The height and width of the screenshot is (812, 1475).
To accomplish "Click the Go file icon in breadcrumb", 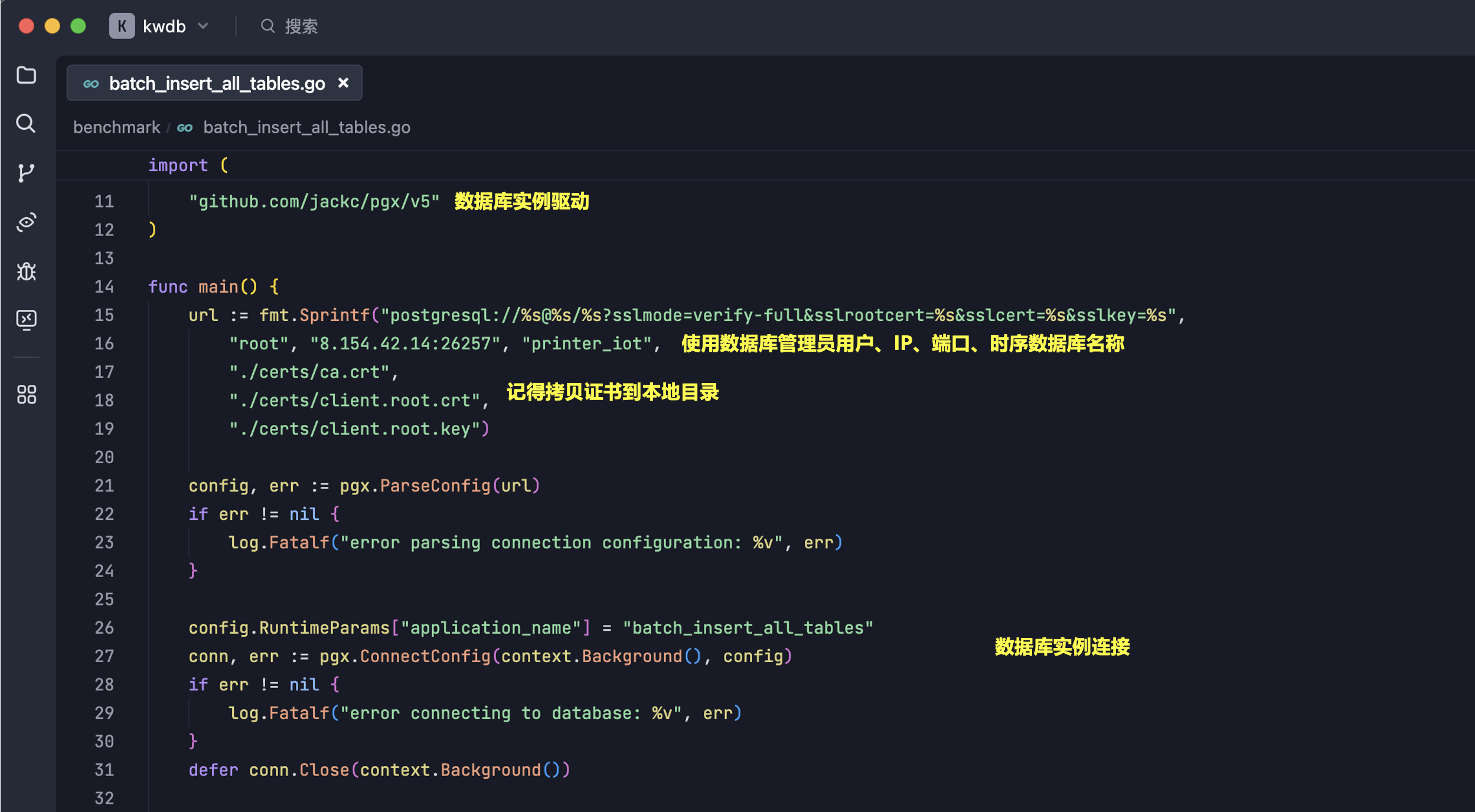I will pos(185,127).
